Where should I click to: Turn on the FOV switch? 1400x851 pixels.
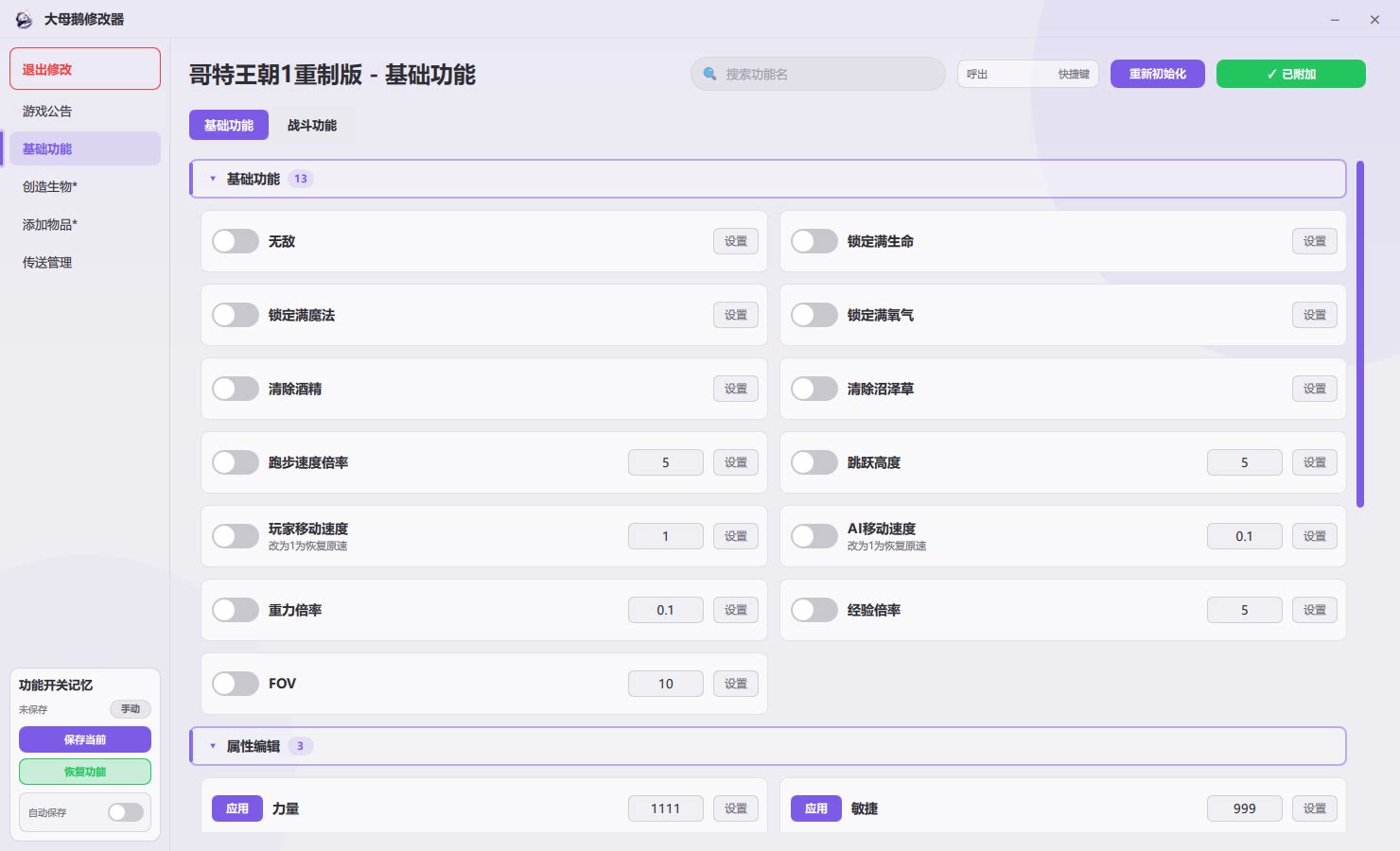coord(236,684)
